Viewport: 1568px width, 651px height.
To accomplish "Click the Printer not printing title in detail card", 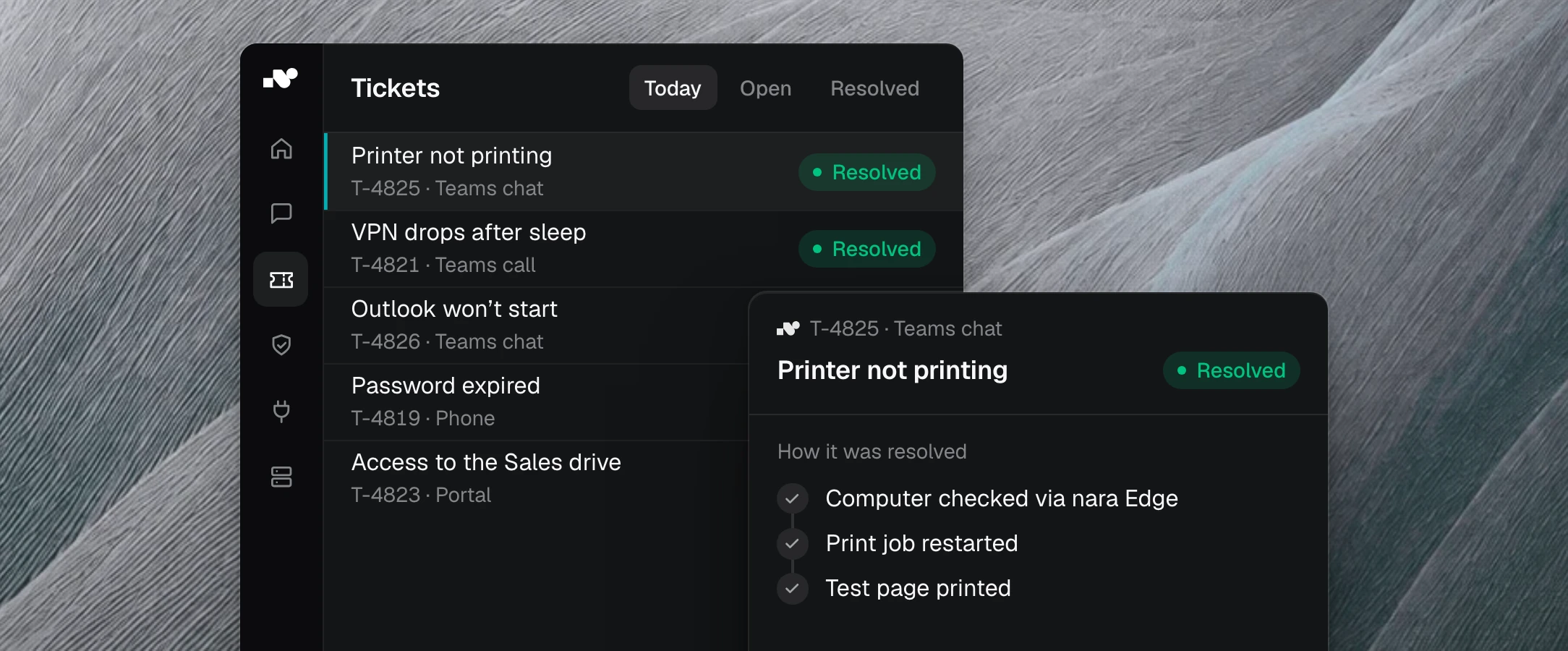I will pyautogui.click(x=892, y=370).
